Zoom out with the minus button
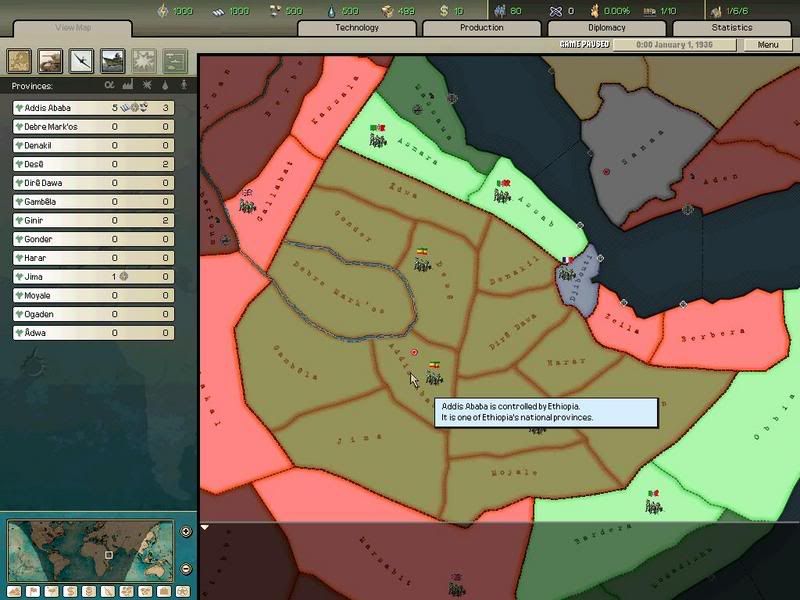 (x=186, y=569)
